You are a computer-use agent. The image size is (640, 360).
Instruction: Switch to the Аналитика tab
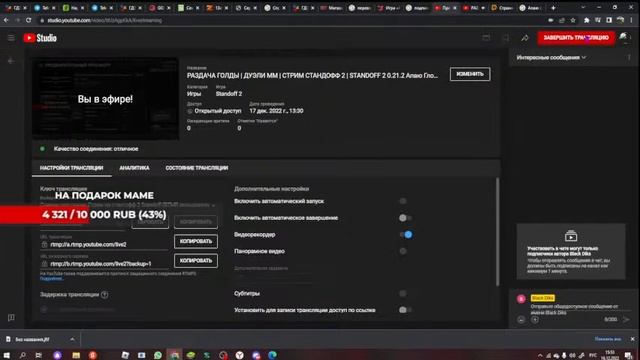[134, 168]
